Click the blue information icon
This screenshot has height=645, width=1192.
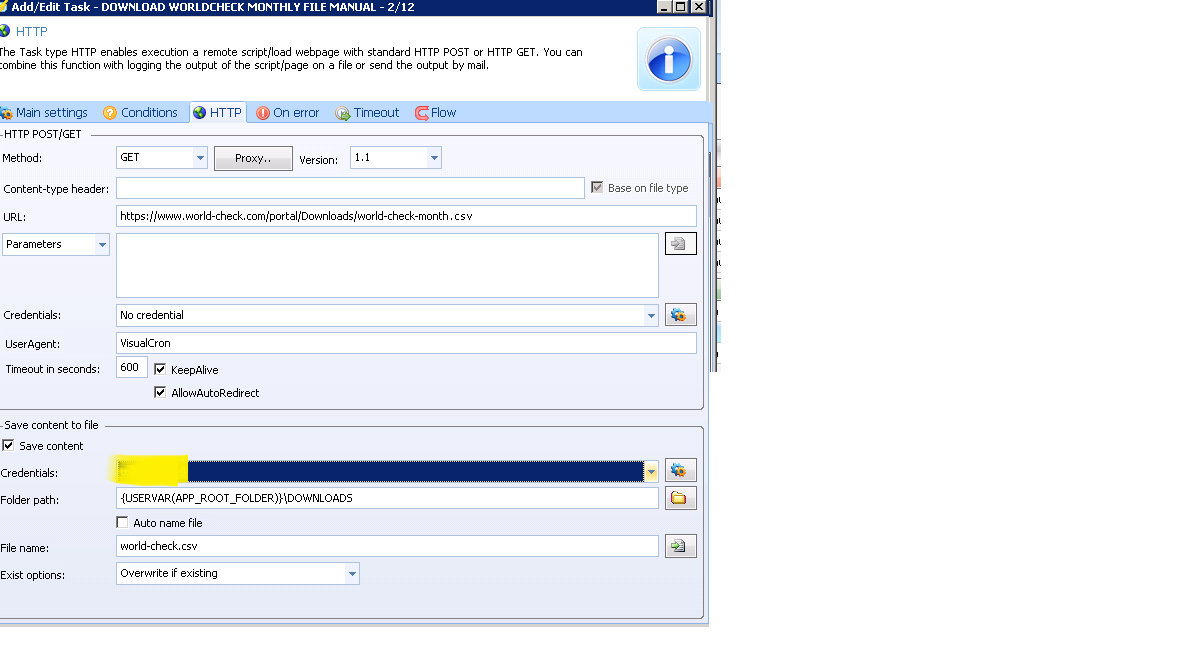669,59
